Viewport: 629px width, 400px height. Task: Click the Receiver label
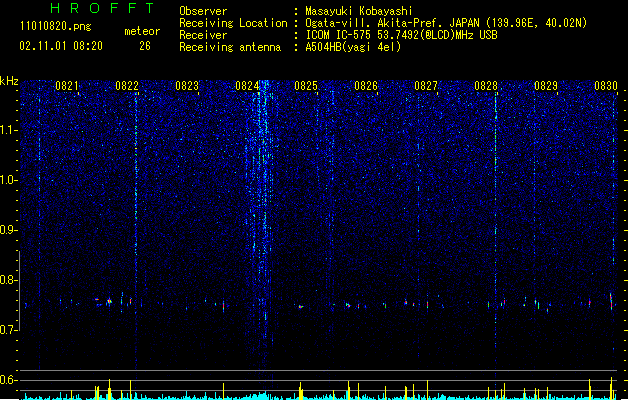203,35
